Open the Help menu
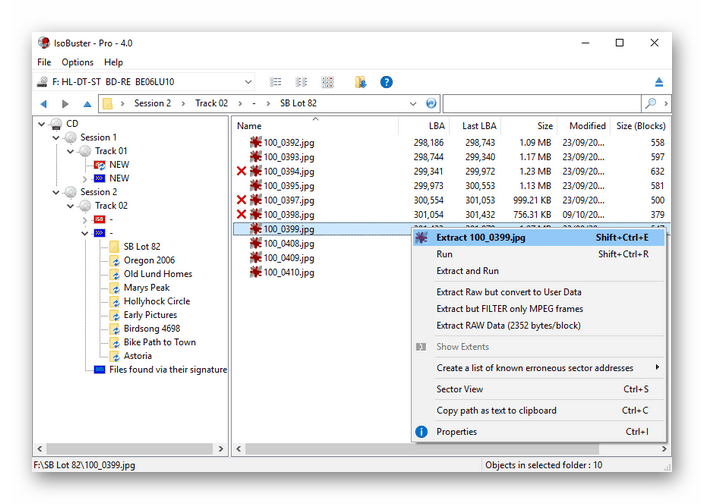Image resolution: width=704 pixels, height=504 pixels. (x=114, y=62)
